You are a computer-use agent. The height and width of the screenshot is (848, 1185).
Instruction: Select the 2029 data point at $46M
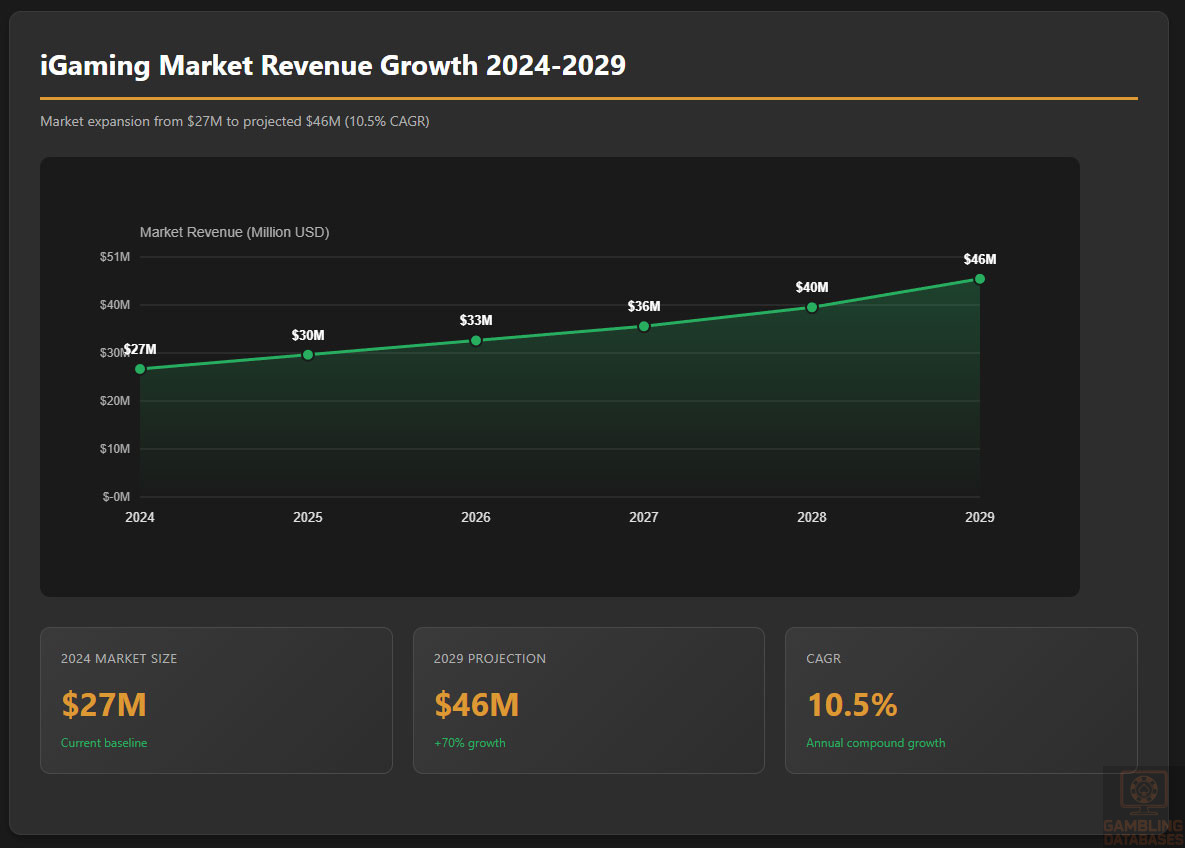979,279
